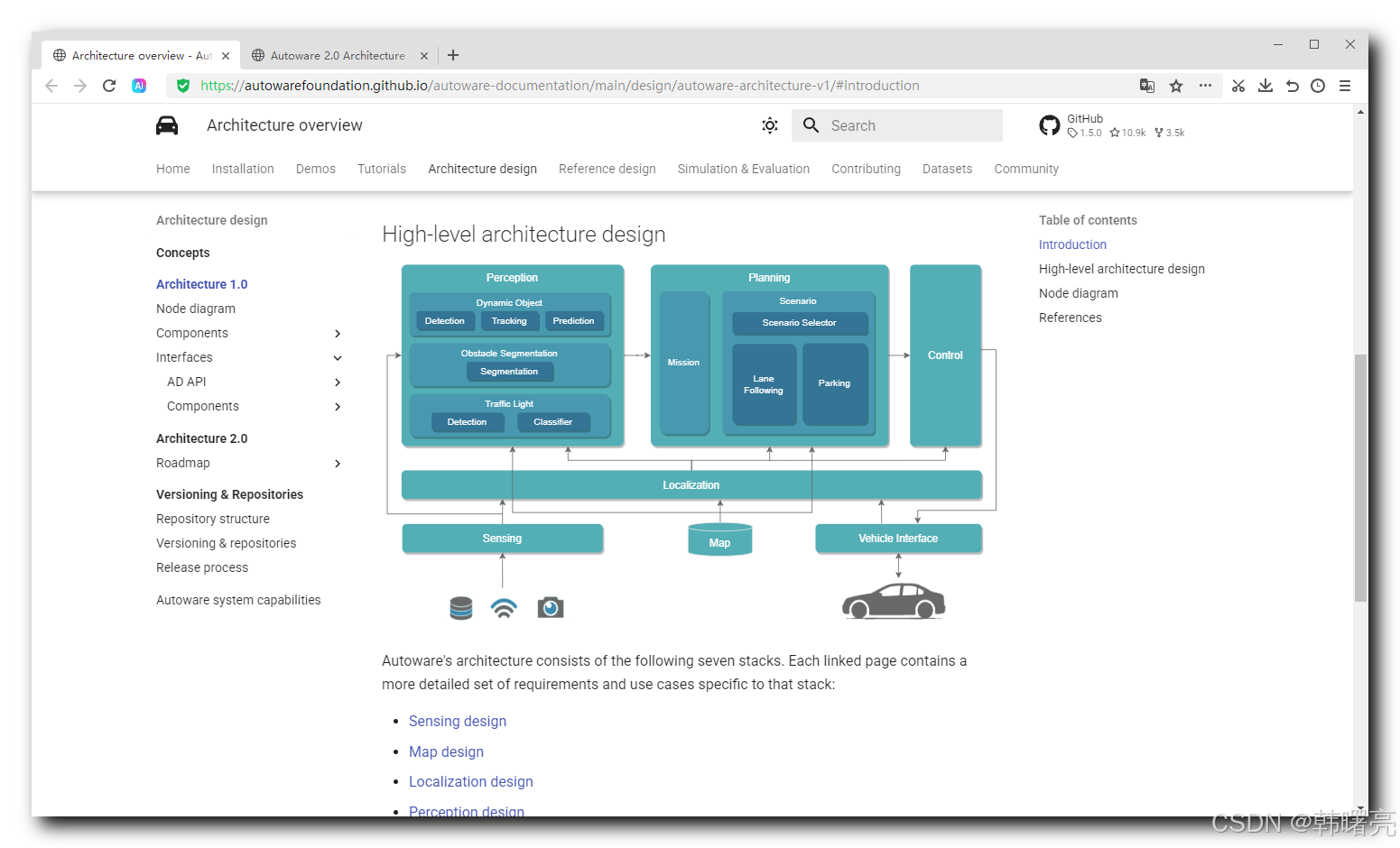Screen dimensions: 1400x848
Task: Close the Autoware 2.0 Architecture tab
Action: coord(424,56)
